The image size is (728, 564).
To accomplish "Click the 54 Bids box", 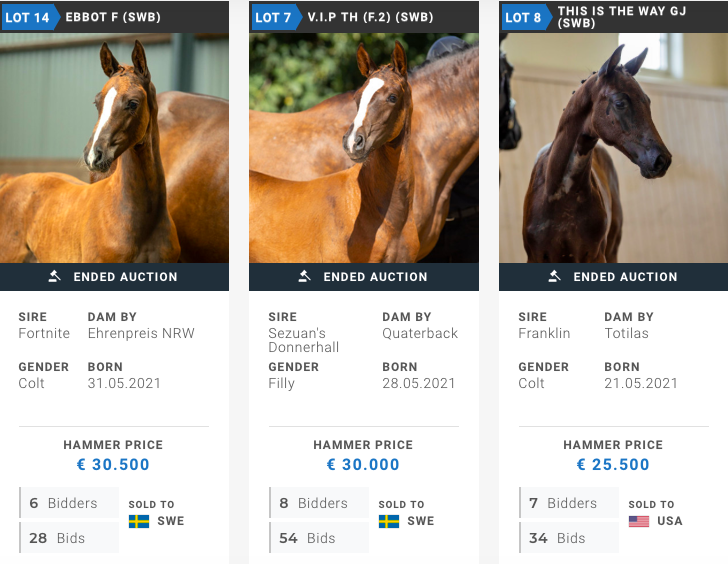I will pos(319,538).
